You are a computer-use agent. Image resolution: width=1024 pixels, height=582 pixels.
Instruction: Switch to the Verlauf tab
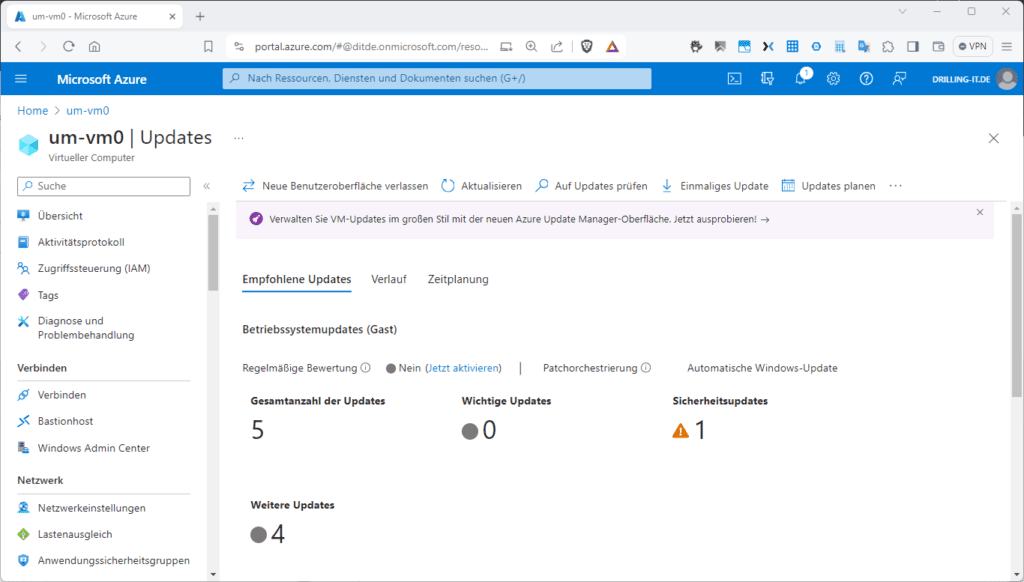(x=389, y=280)
